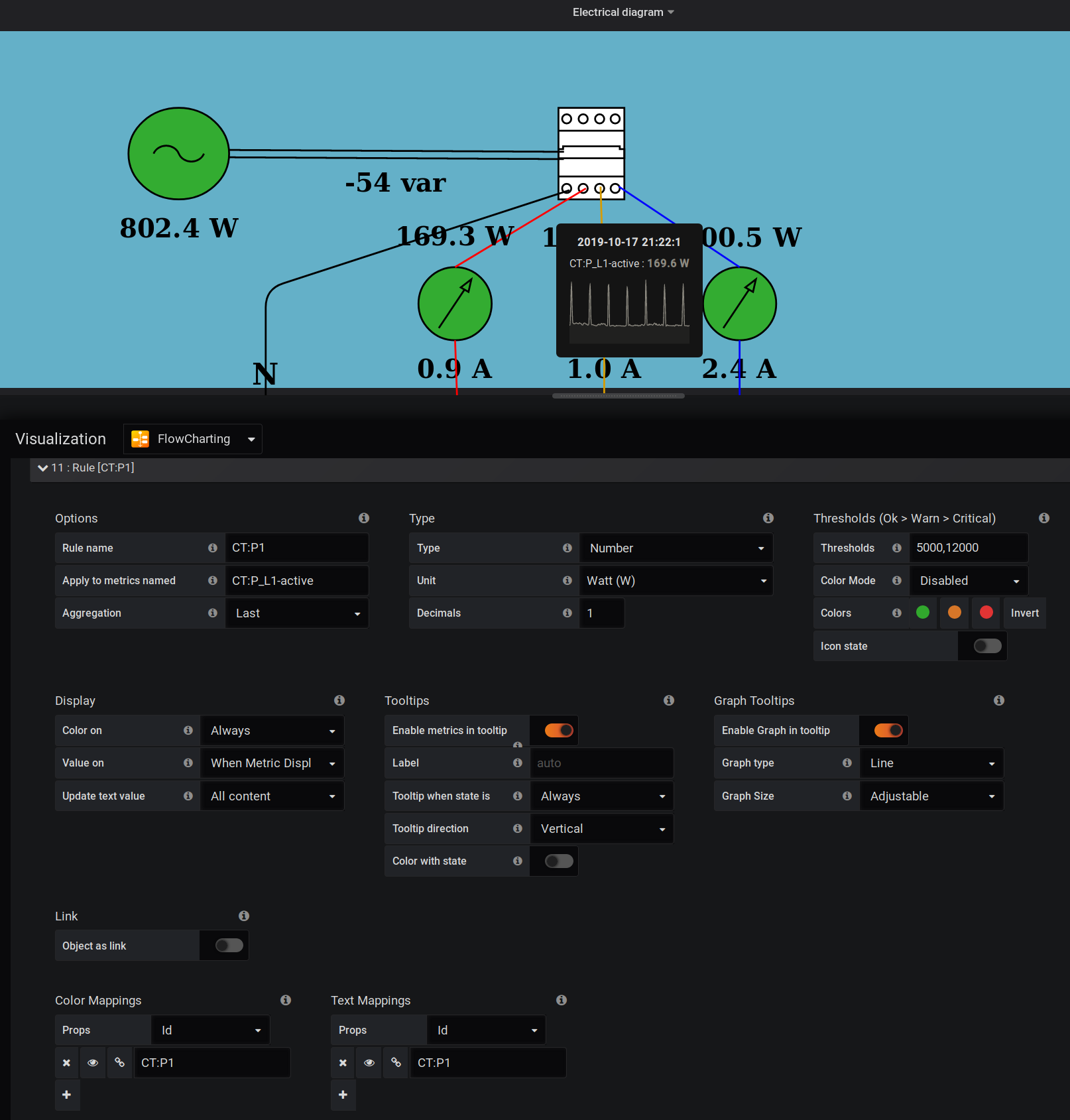Toggle visibility of the Color Mappings eye icon
The height and width of the screenshot is (1120, 1070).
(x=93, y=1062)
